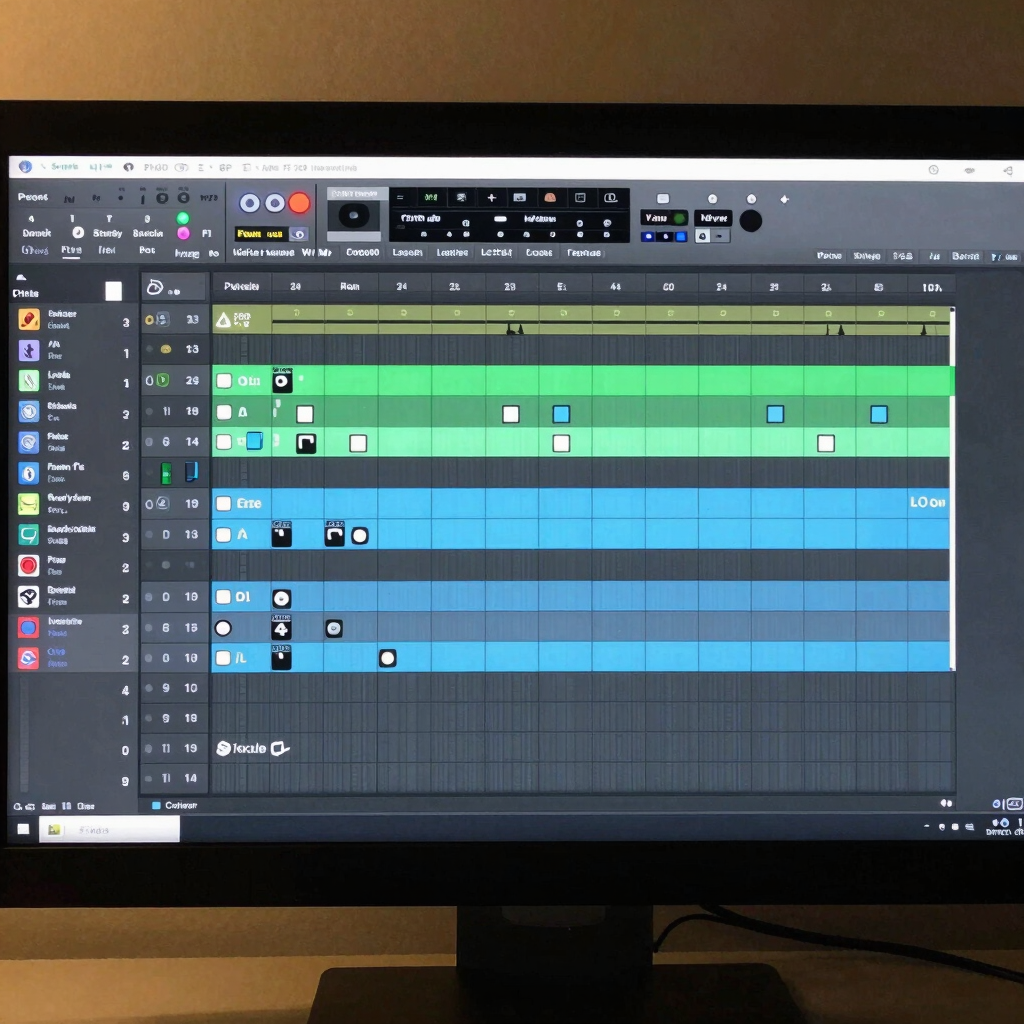This screenshot has width=1024, height=1024.
Task: Click the plus icon in the black toolbar panel
Action: coord(492,198)
